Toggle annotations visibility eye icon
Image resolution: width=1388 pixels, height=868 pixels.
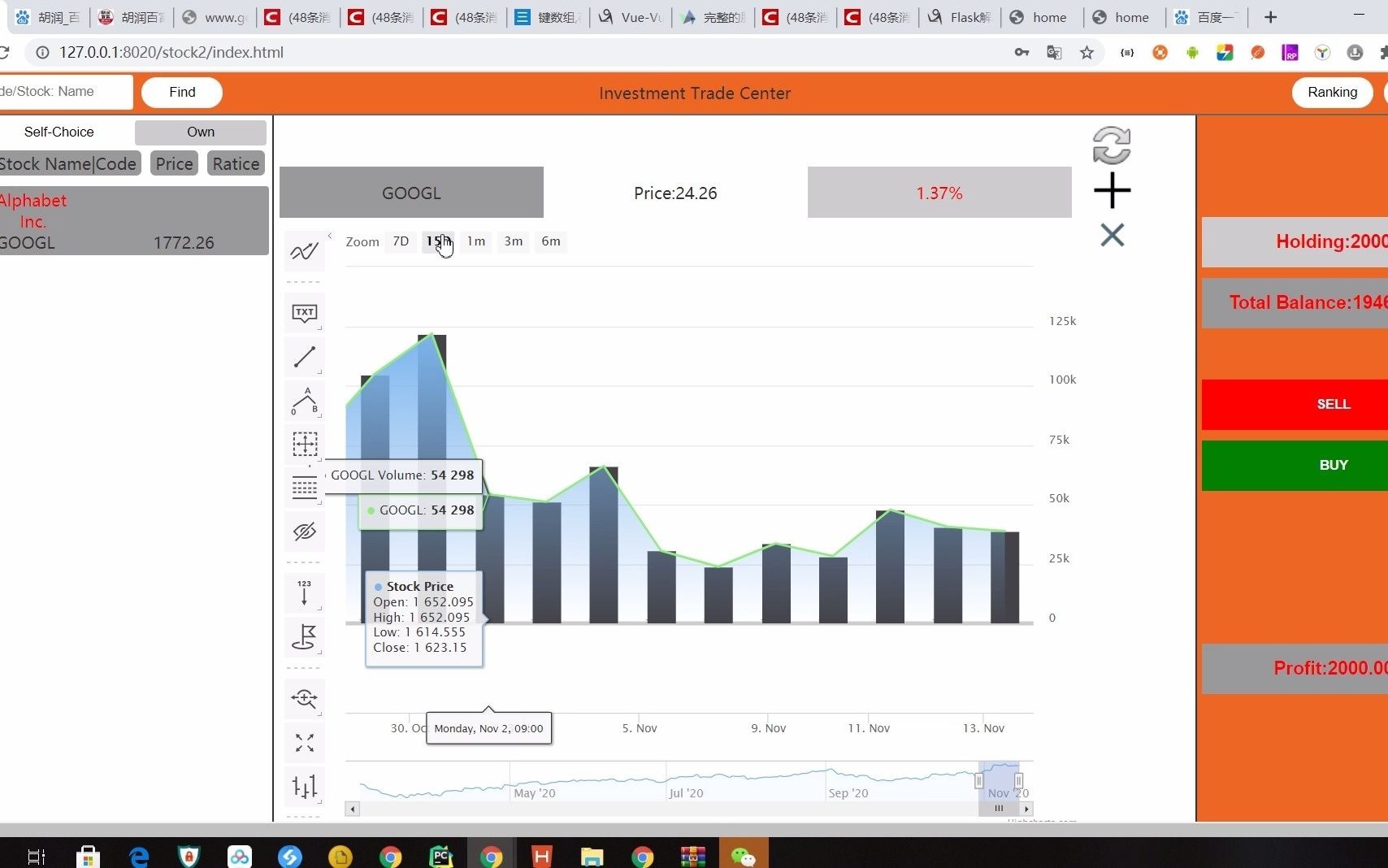[304, 532]
